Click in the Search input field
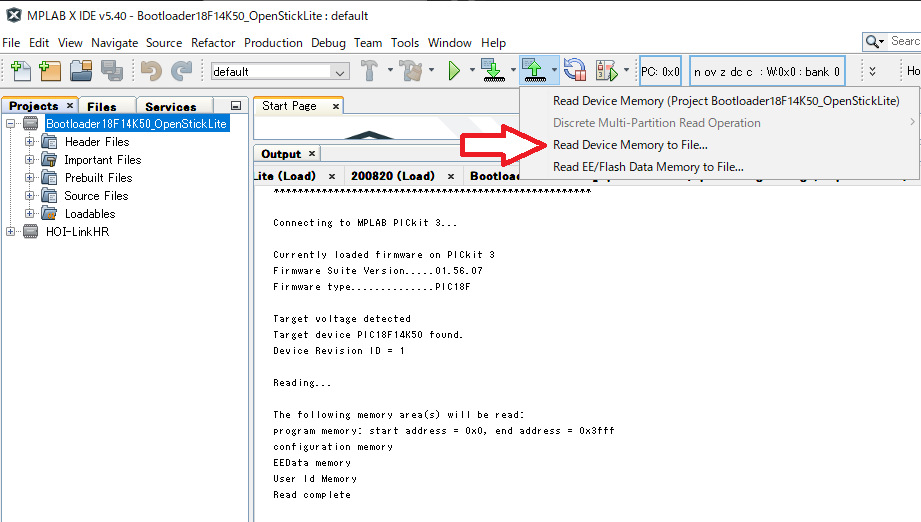921x522 pixels. click(x=905, y=41)
